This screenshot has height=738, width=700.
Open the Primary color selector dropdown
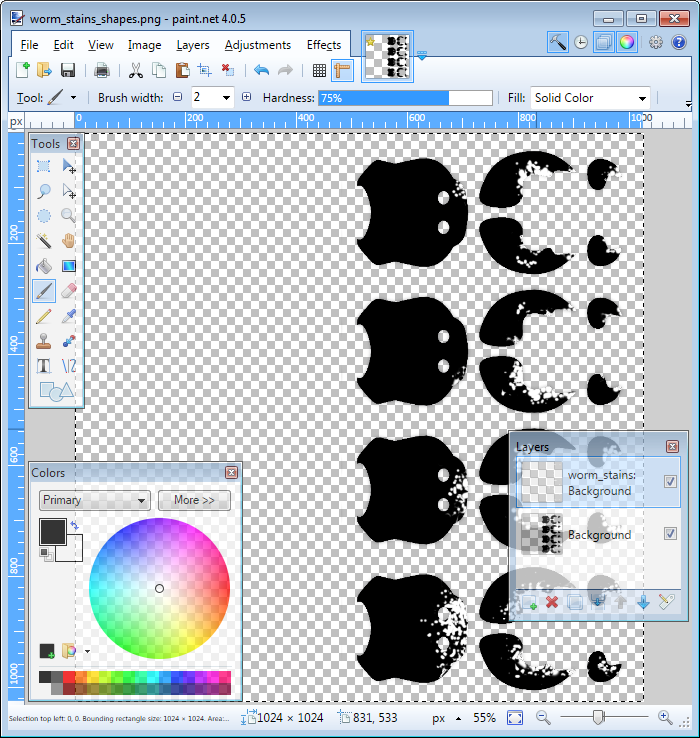(x=95, y=500)
